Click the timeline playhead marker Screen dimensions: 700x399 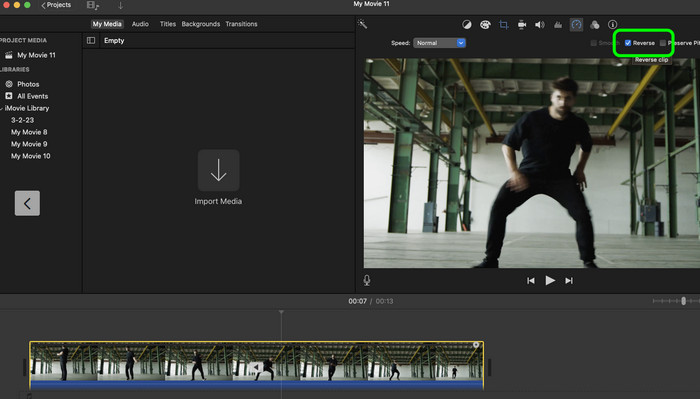point(281,312)
